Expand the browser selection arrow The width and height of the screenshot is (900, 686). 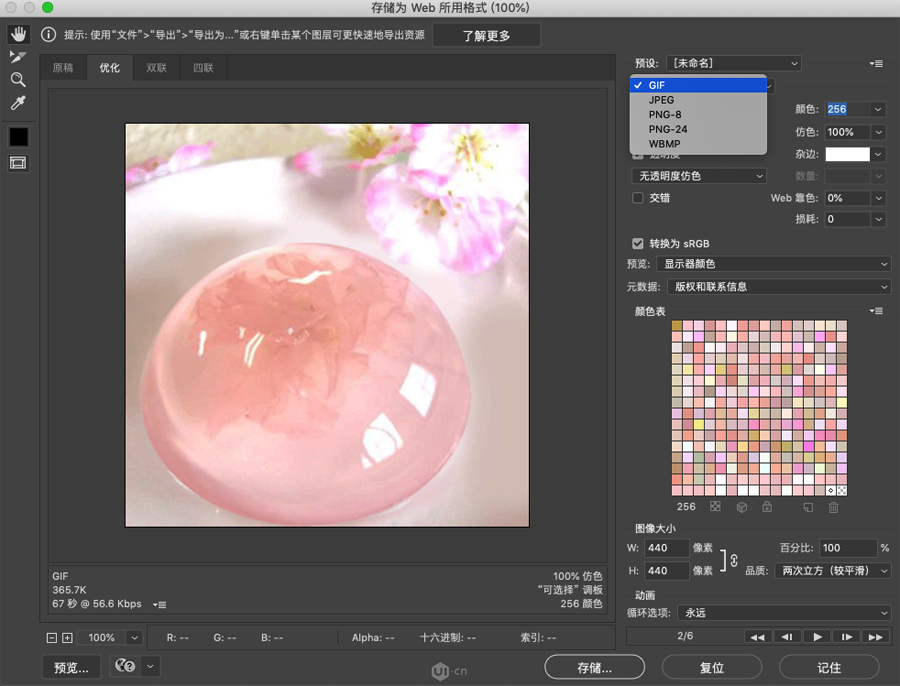150,666
